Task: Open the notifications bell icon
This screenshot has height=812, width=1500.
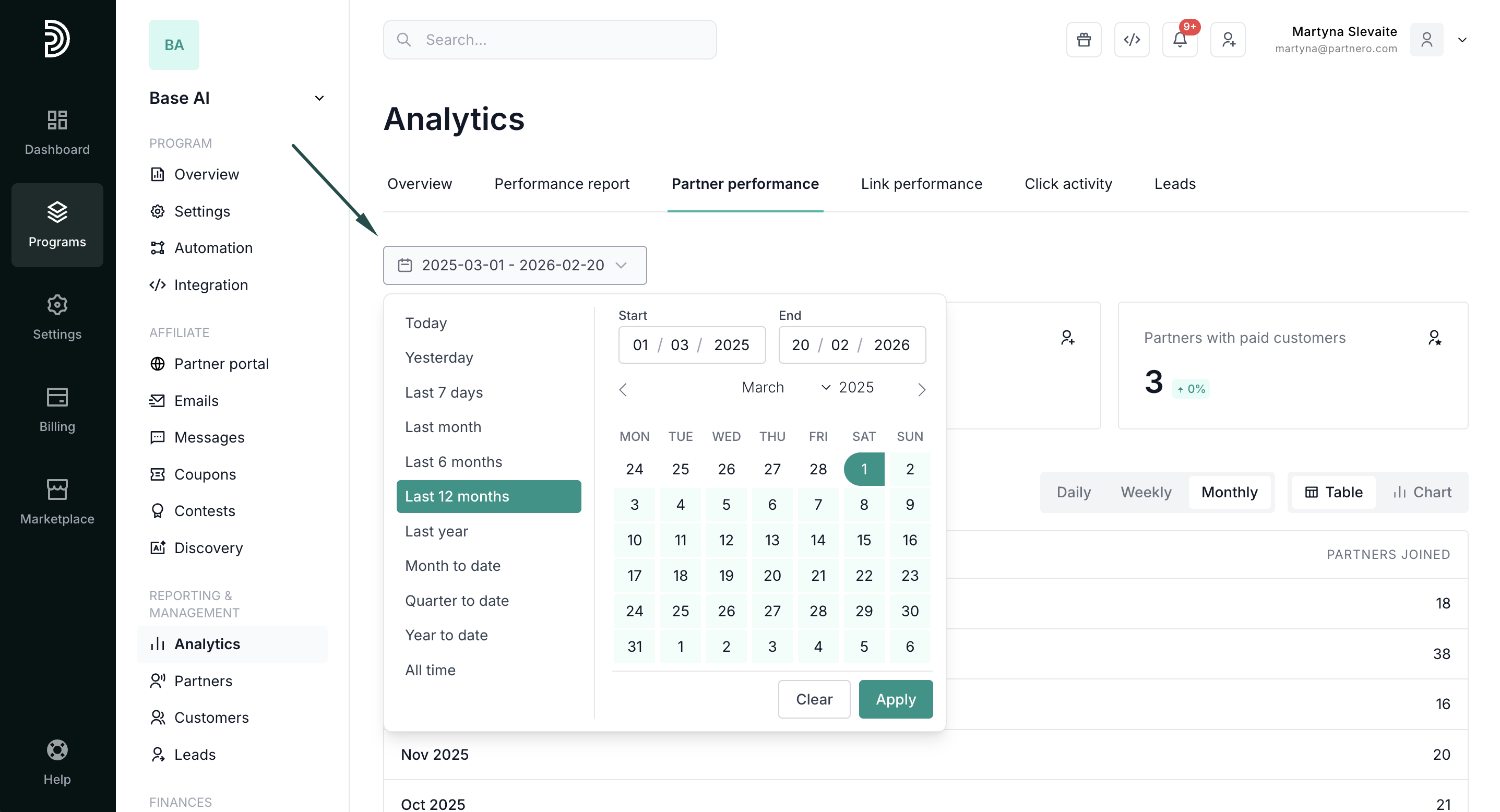Action: point(1179,40)
